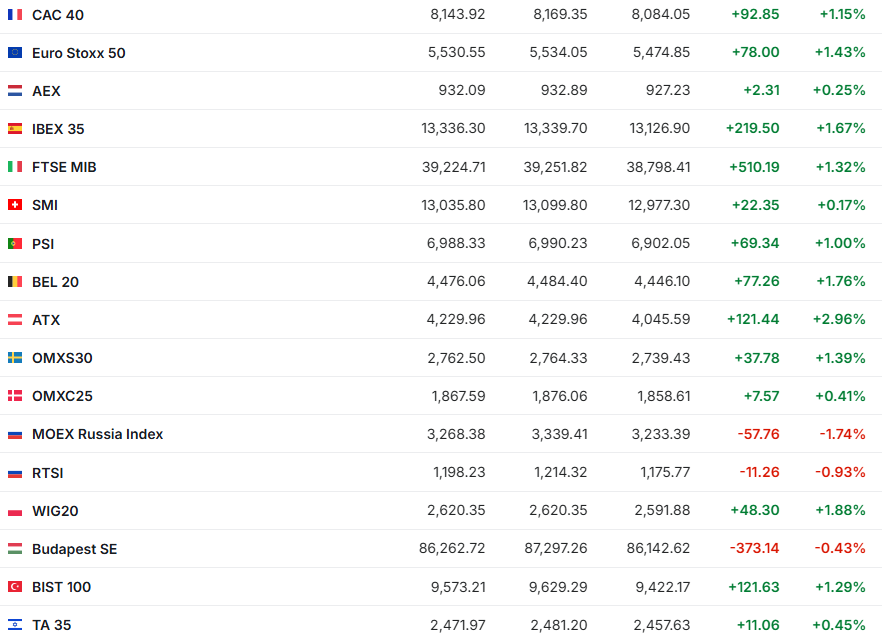Viewport: 882px width, 637px height.
Task: Open the MOEX Russia Index link
Action: 97,434
